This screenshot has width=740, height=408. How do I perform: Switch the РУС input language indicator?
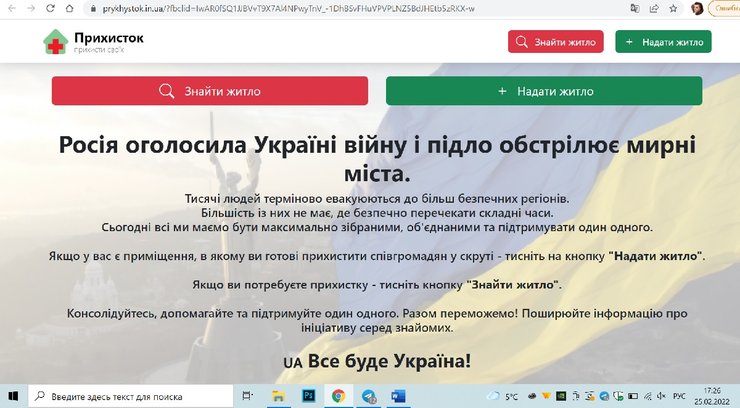679,396
